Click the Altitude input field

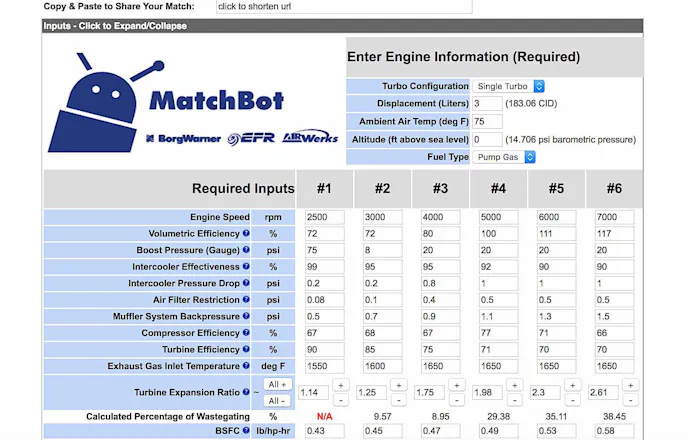[x=487, y=140]
